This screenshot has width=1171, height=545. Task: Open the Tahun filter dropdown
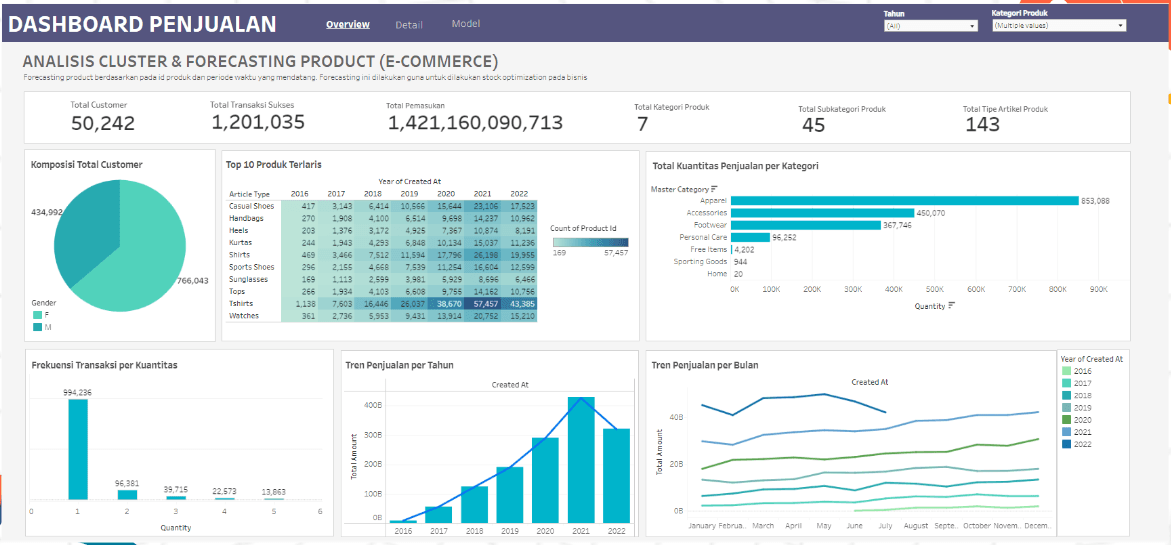tap(931, 25)
